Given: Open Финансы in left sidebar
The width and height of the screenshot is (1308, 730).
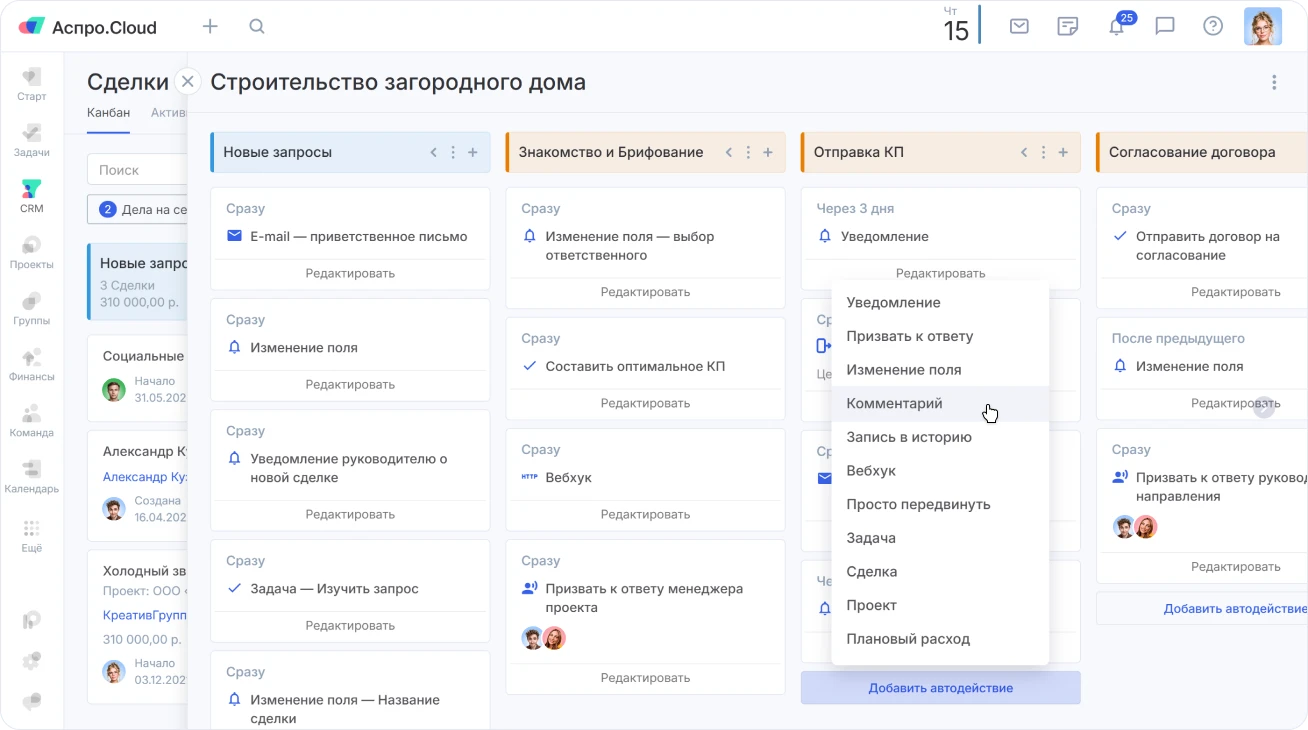Looking at the screenshot, I should tap(31, 365).
